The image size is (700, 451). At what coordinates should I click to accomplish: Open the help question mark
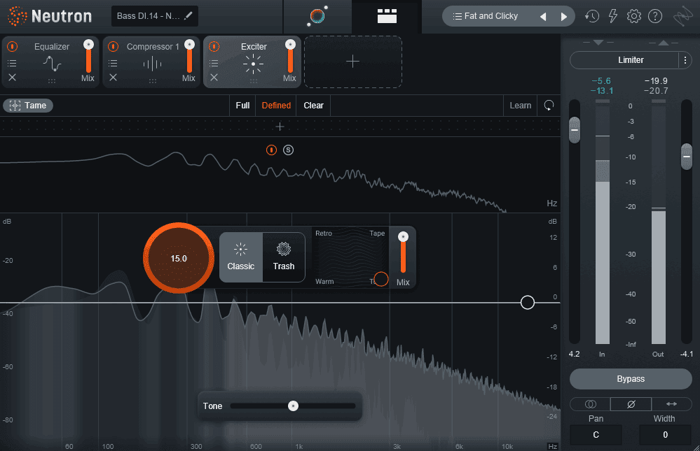655,17
